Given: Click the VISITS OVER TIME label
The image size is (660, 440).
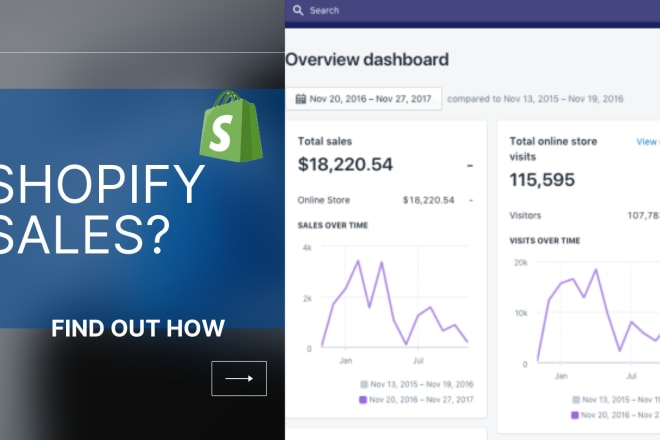Looking at the screenshot, I should pyautogui.click(x=545, y=241).
